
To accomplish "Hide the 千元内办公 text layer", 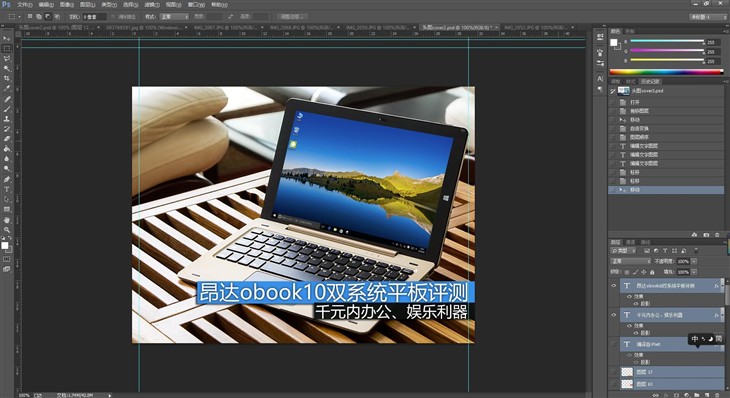I will pos(614,315).
